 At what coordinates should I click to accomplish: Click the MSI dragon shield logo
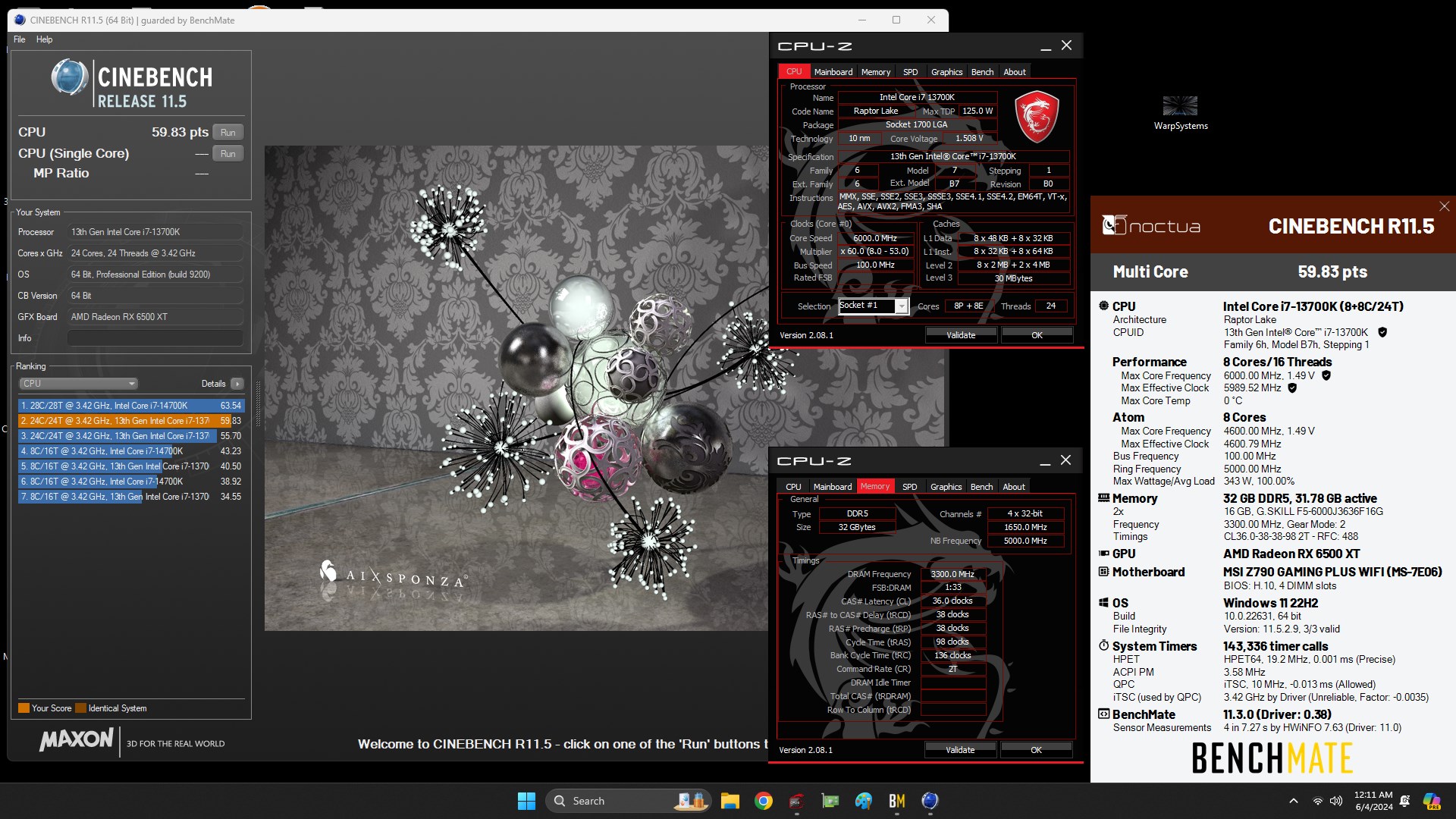coord(1036,116)
